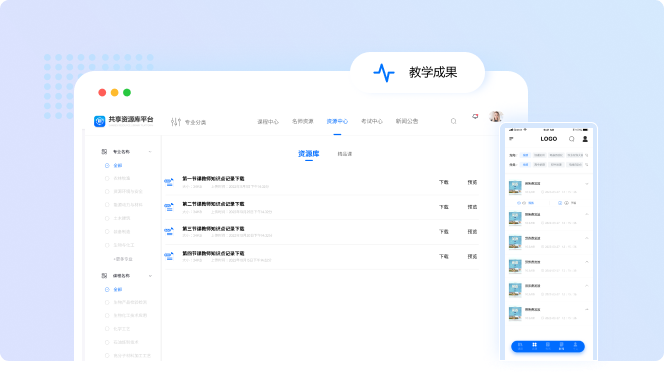The width and height of the screenshot is (664, 374).
Task: Click 预览 for 第一节课教师知识点记录下载
Action: coord(472,182)
